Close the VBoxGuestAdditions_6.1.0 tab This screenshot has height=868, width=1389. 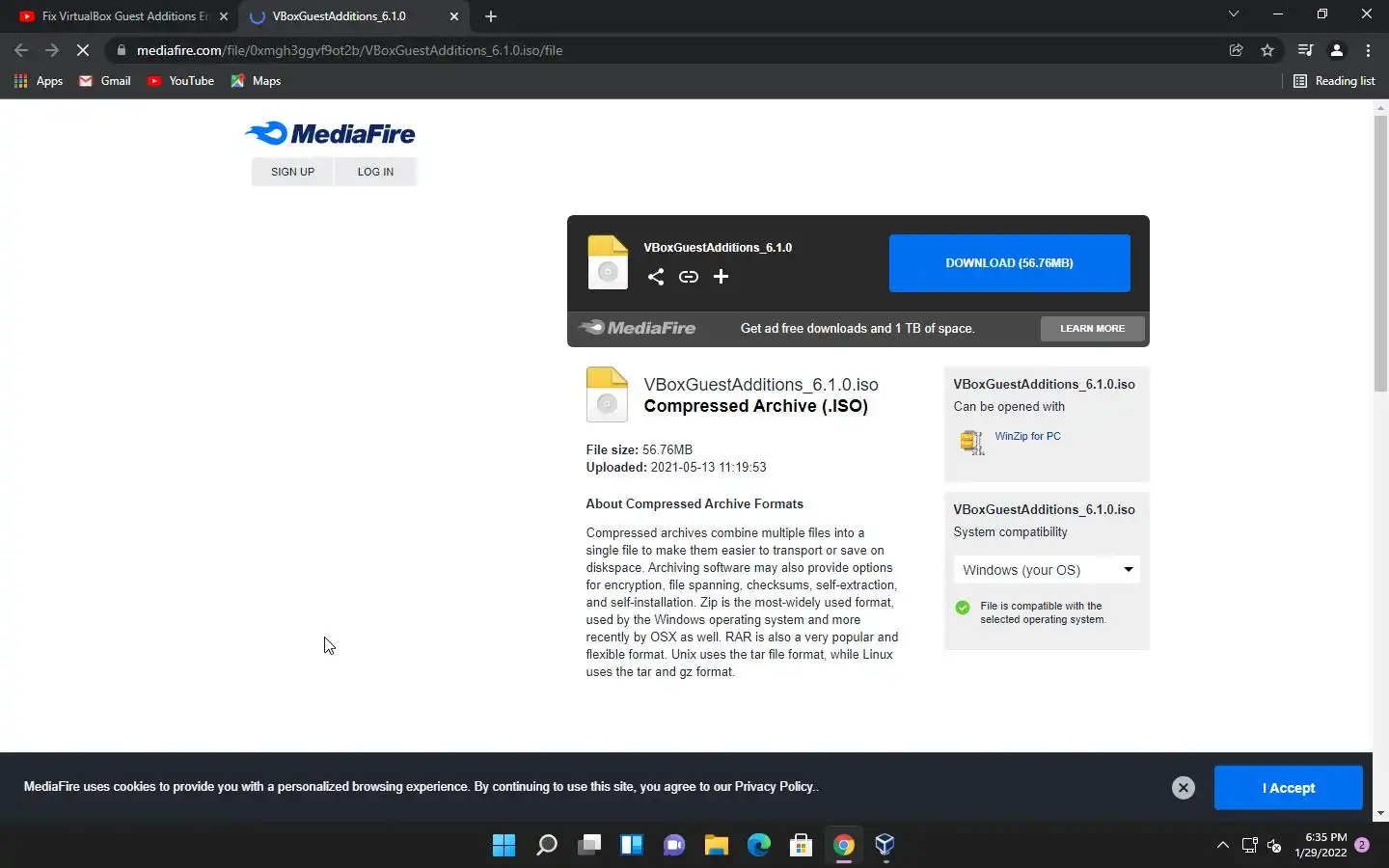(454, 16)
